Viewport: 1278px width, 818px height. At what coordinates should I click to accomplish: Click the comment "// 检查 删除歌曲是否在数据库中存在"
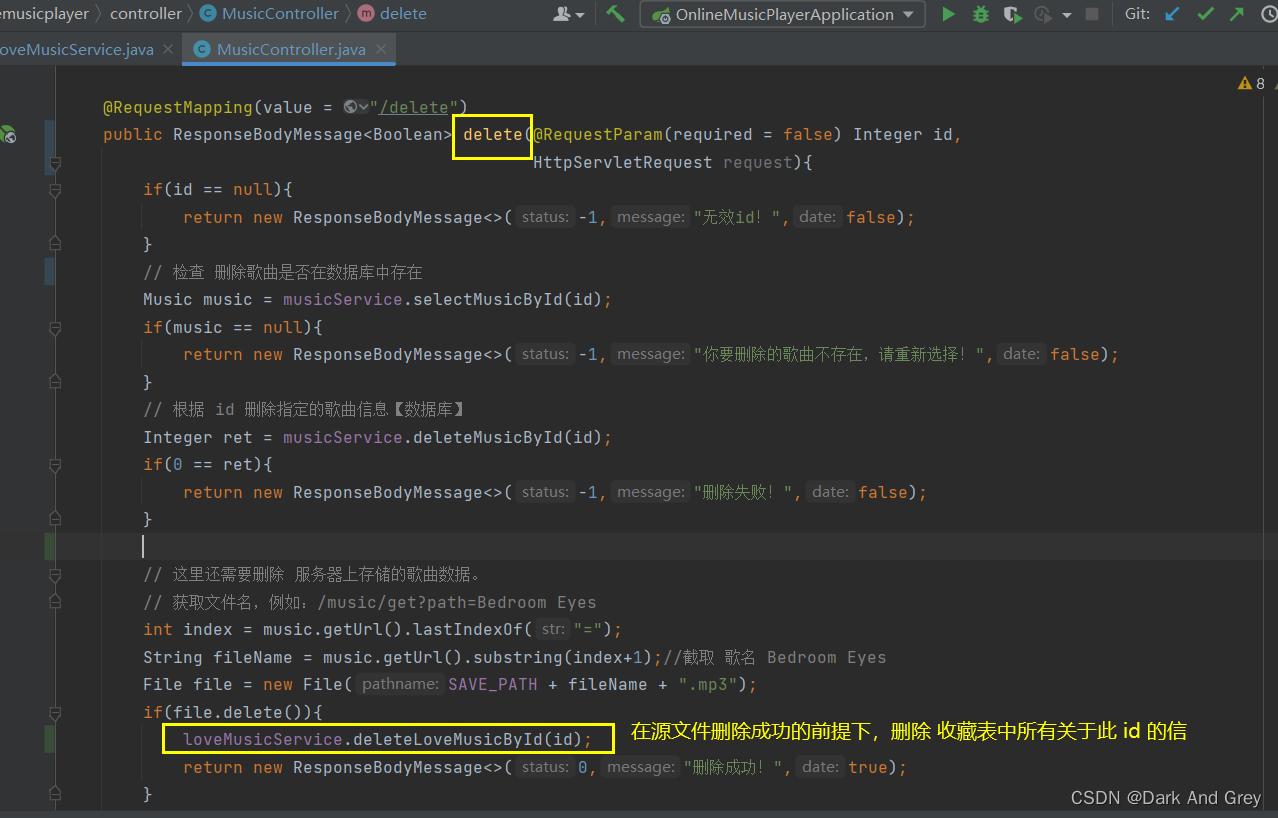(283, 272)
